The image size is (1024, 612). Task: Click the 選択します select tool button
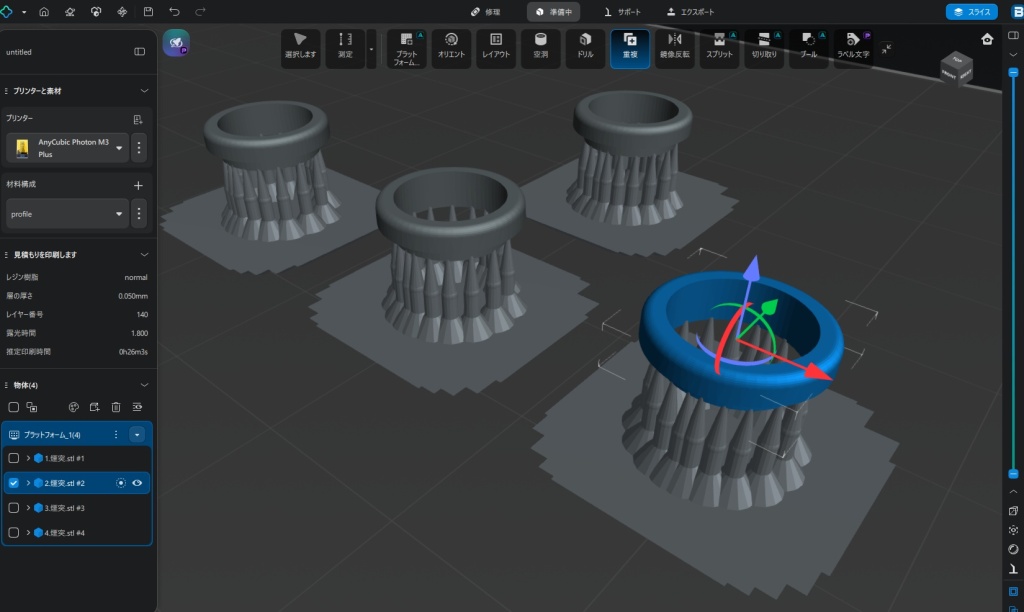pyautogui.click(x=300, y=47)
